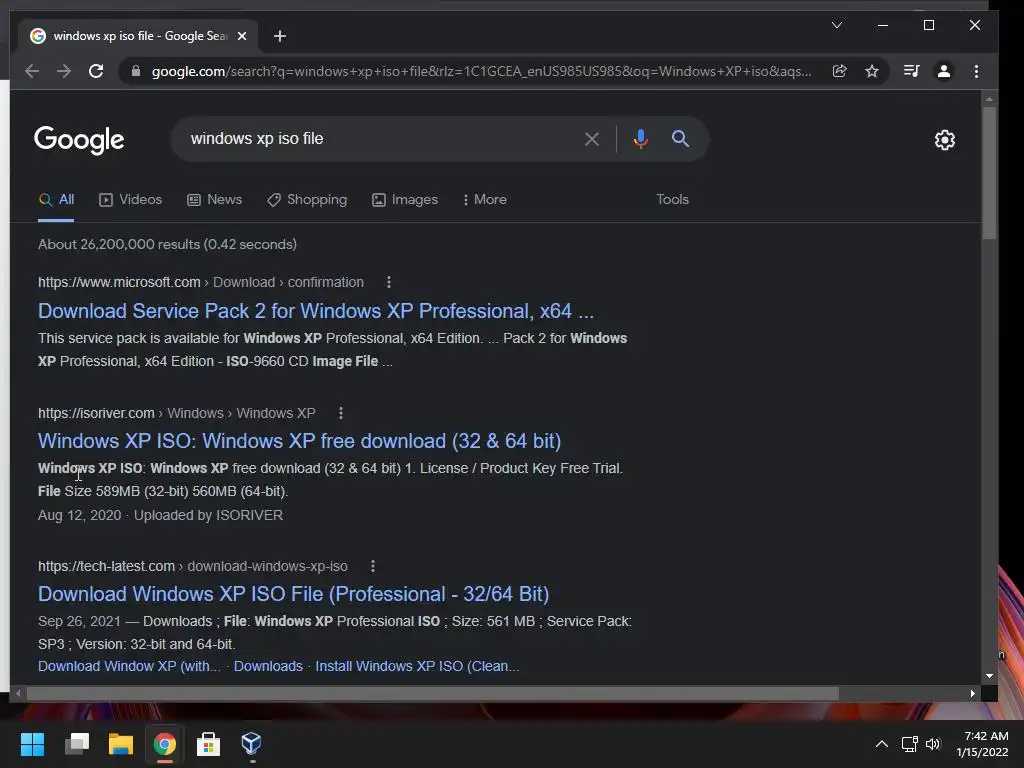Select the All results tab
The height and width of the screenshot is (768, 1024).
click(x=56, y=200)
